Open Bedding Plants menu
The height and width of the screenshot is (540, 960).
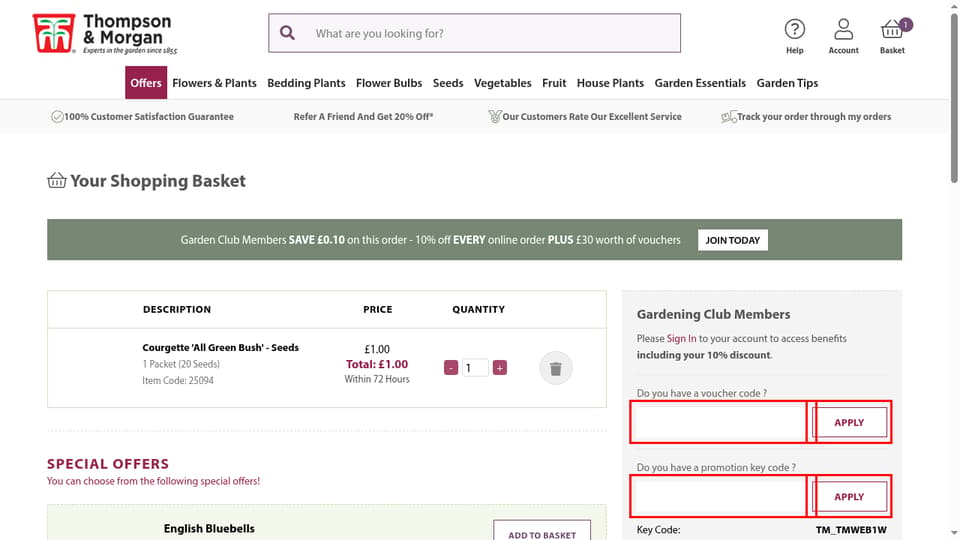coord(306,83)
